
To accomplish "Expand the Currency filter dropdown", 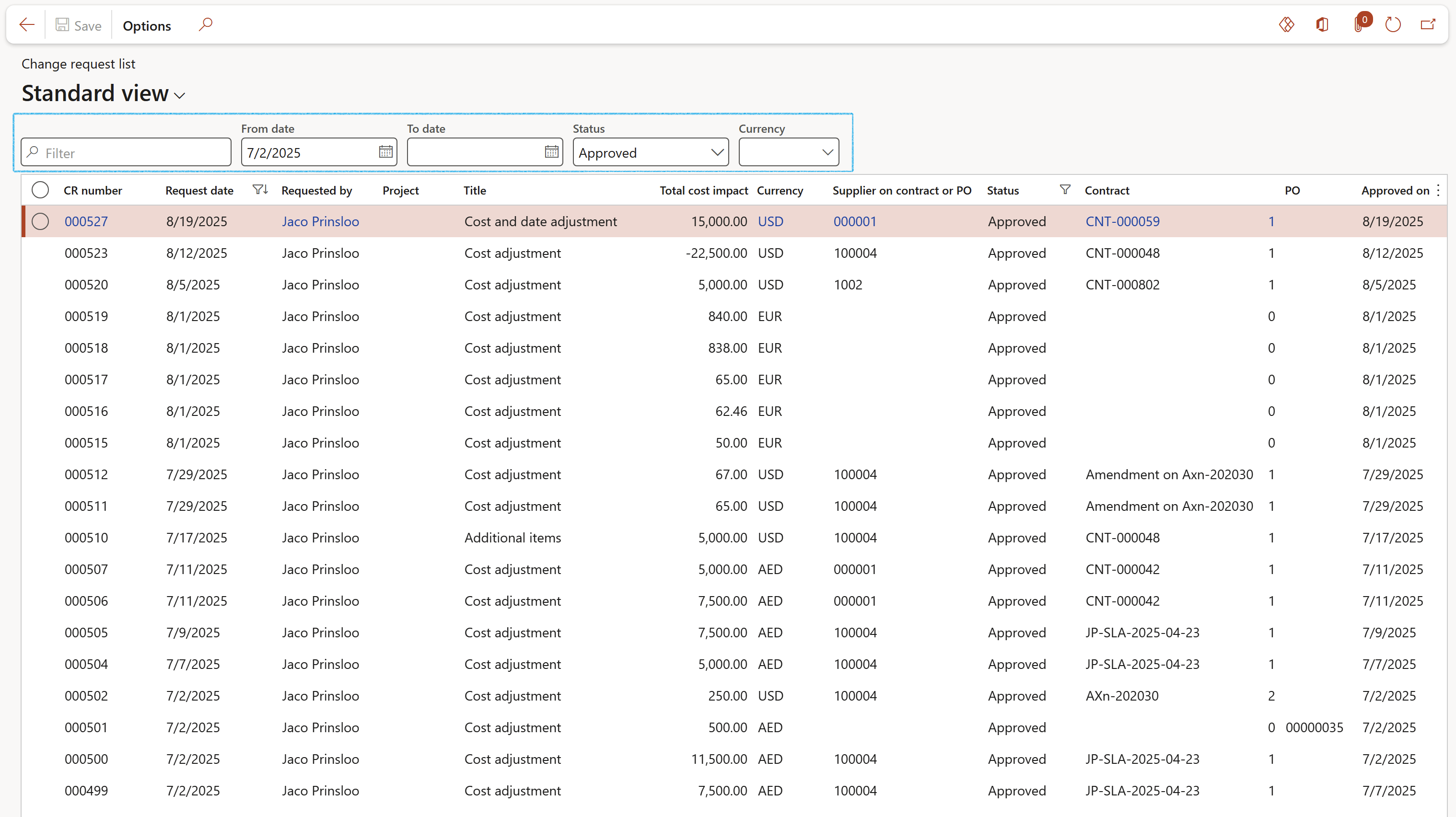I will click(x=827, y=152).
